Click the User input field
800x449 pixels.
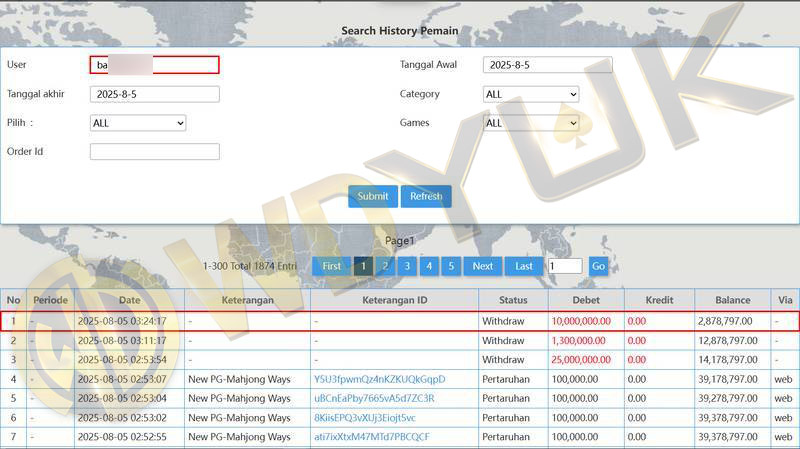155,65
